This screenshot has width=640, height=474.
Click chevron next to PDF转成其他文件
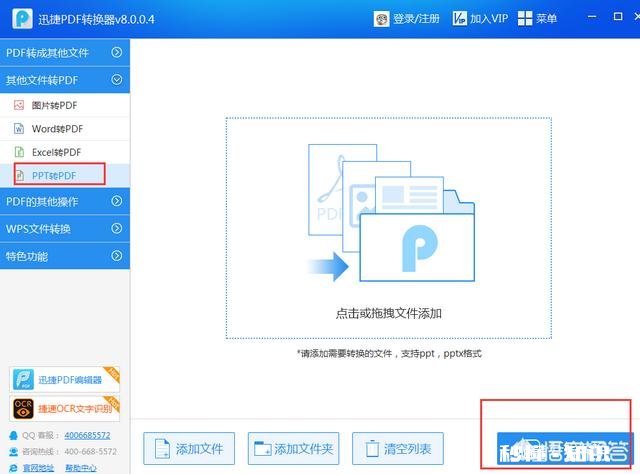click(x=117, y=52)
